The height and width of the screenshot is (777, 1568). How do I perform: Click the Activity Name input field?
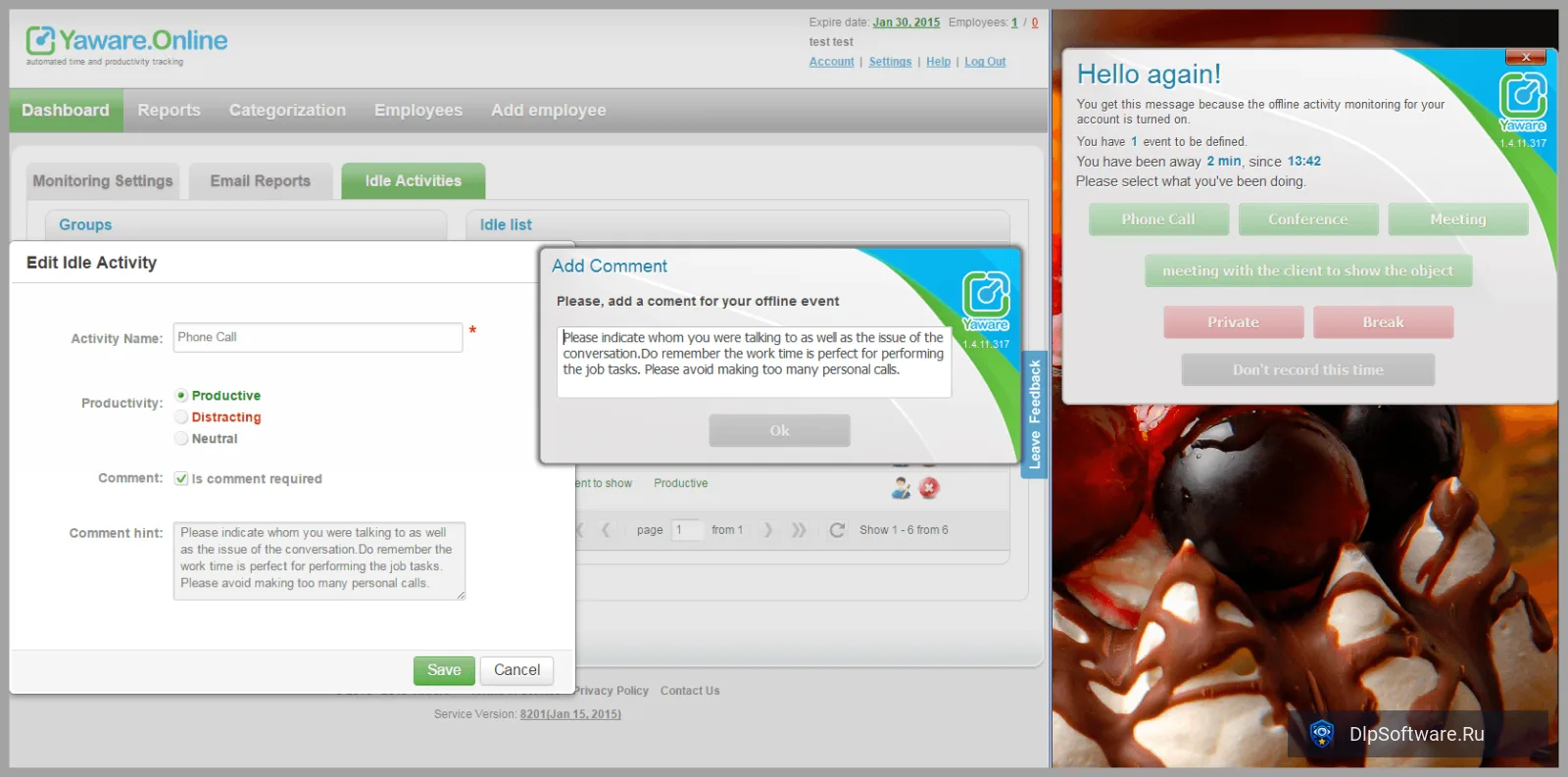click(318, 337)
